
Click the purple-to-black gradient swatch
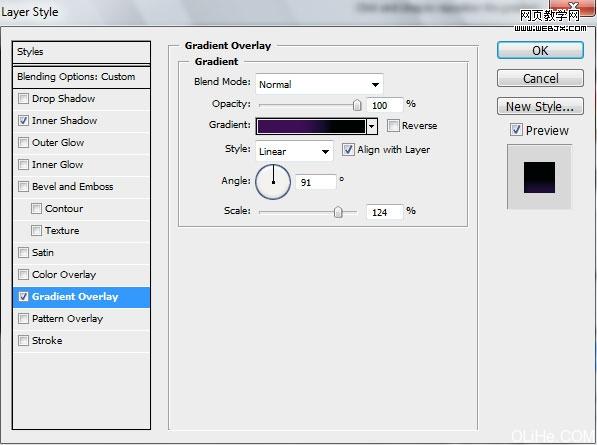(311, 126)
